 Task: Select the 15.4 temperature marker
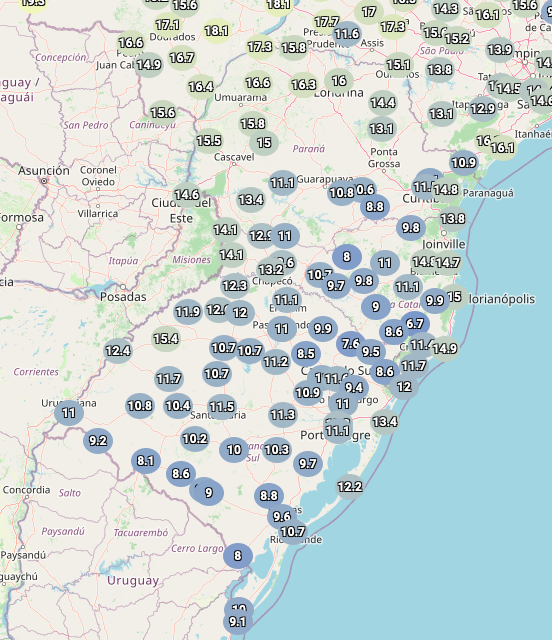pos(166,338)
